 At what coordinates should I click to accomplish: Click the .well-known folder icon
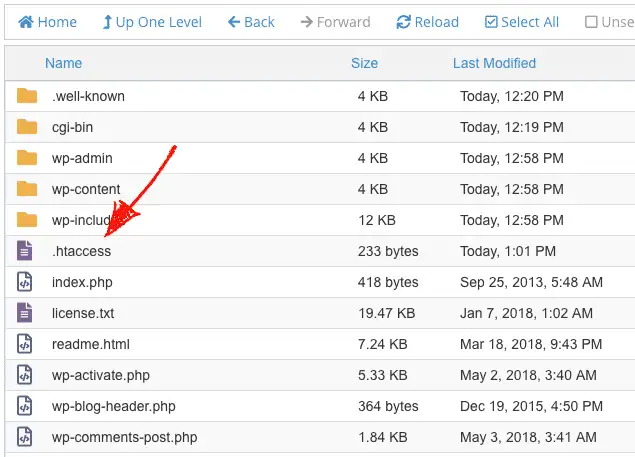click(27, 96)
